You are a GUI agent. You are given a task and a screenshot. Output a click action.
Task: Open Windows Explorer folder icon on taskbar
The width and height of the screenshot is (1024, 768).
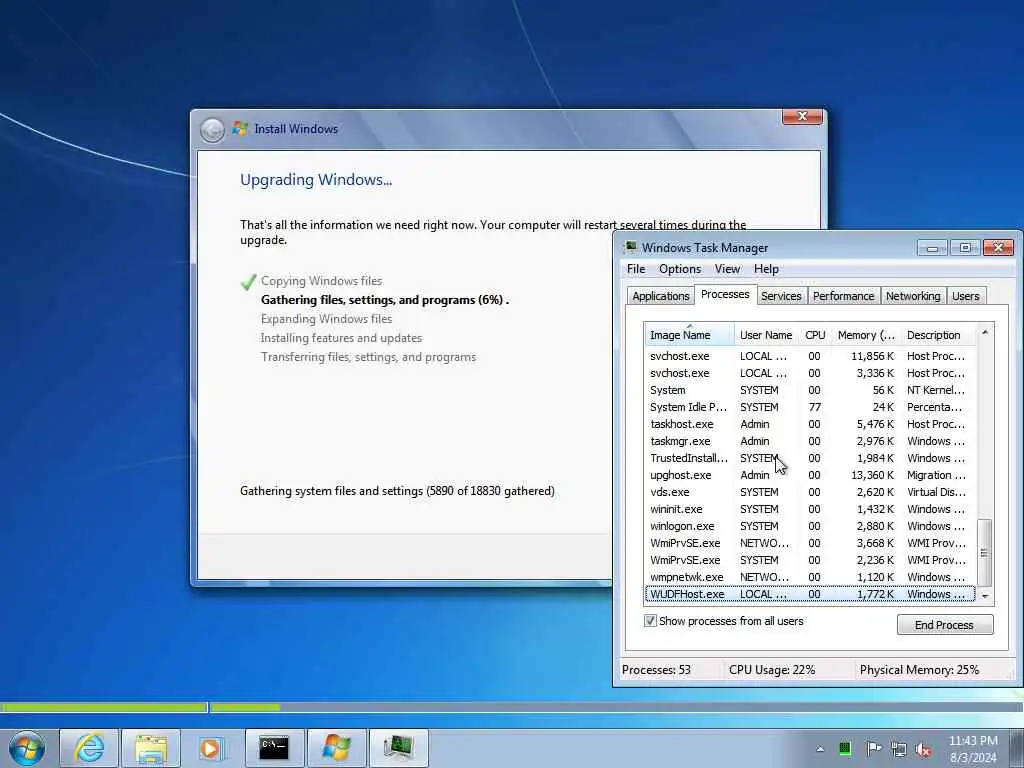[151, 748]
